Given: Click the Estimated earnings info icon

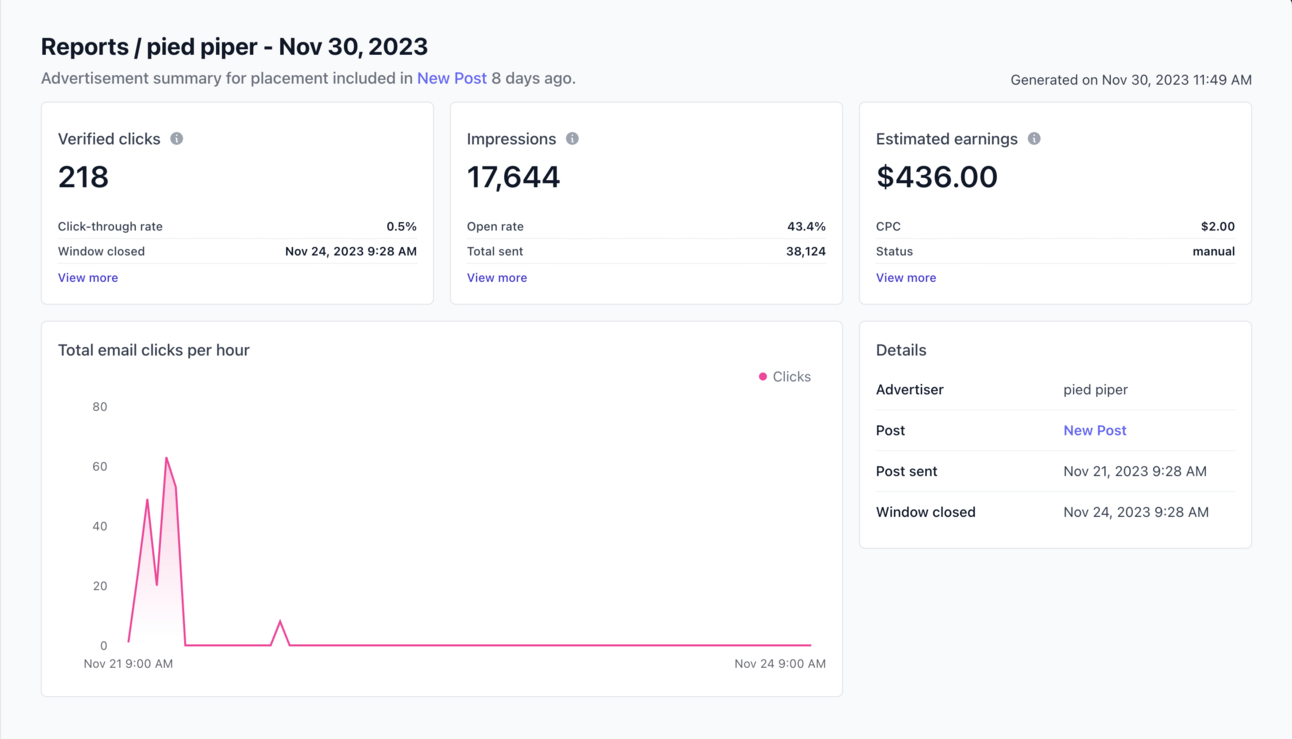Looking at the screenshot, I should [1034, 138].
